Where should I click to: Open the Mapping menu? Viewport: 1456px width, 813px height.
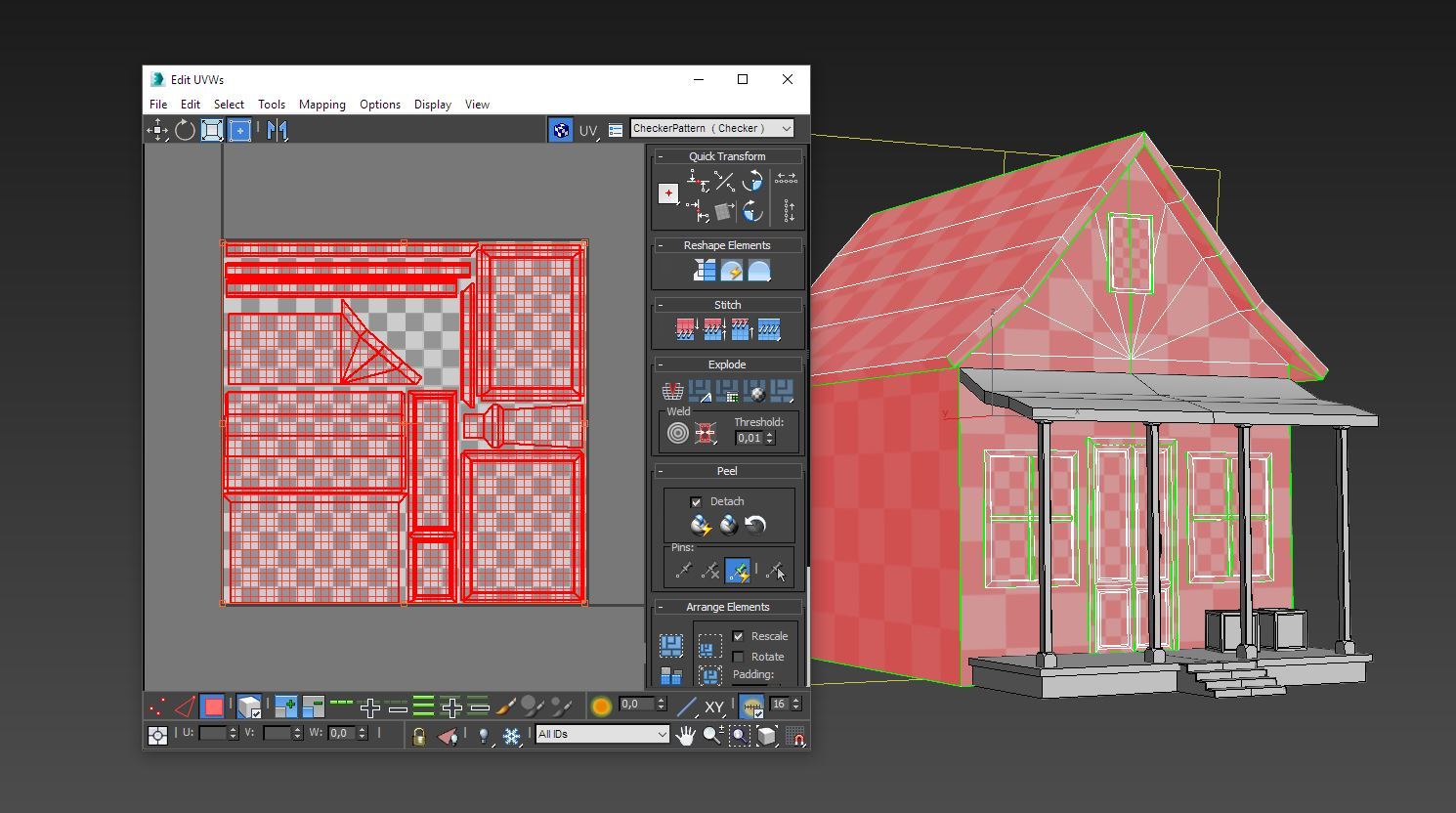pos(322,105)
